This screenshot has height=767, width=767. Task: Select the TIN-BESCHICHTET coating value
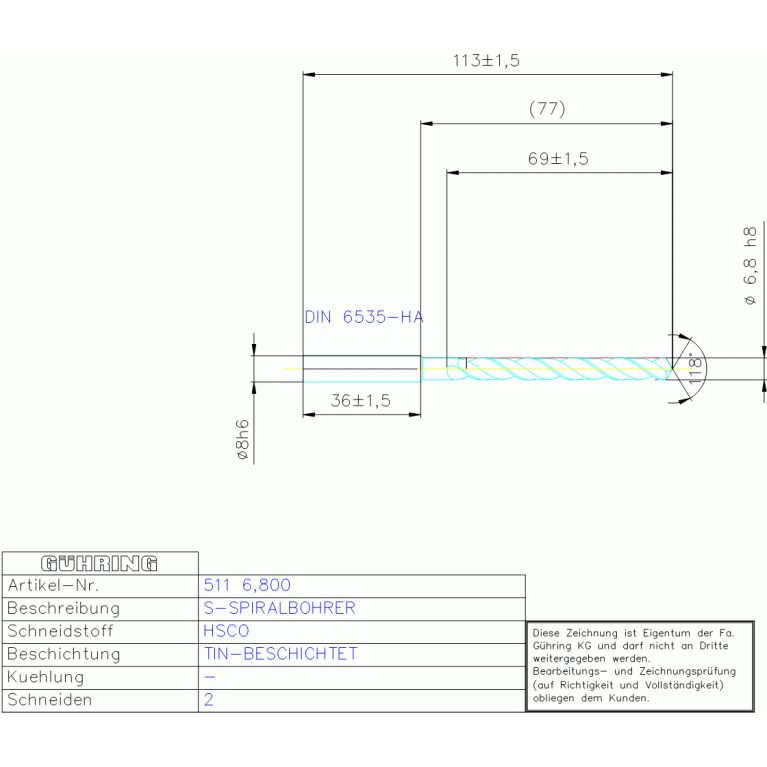[280, 654]
